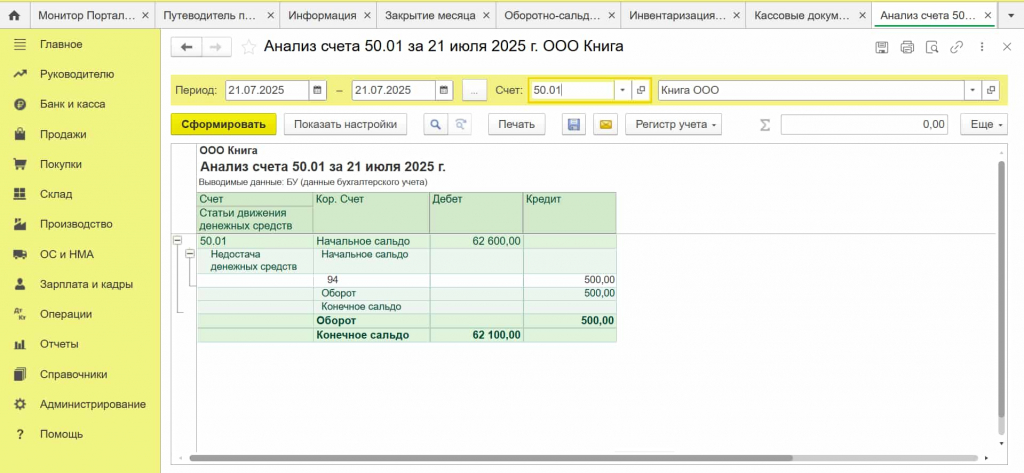Collapse the 50.01 account group
The height and width of the screenshot is (473, 1024).
click(x=177, y=240)
